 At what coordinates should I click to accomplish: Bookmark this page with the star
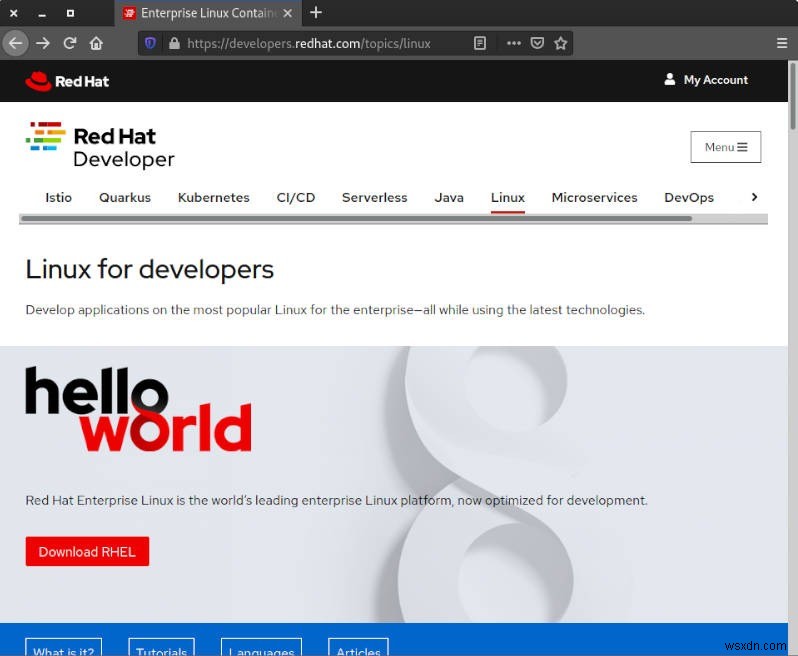pos(560,43)
